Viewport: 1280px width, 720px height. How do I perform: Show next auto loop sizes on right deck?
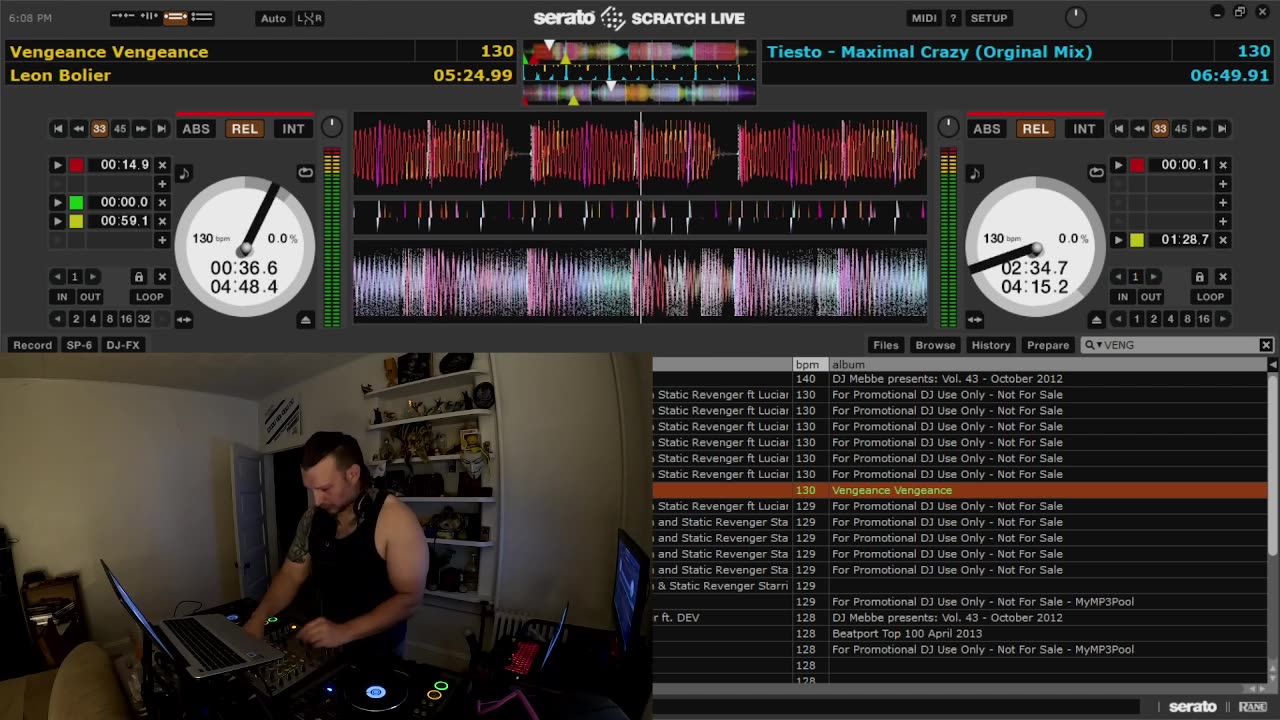[1222, 319]
